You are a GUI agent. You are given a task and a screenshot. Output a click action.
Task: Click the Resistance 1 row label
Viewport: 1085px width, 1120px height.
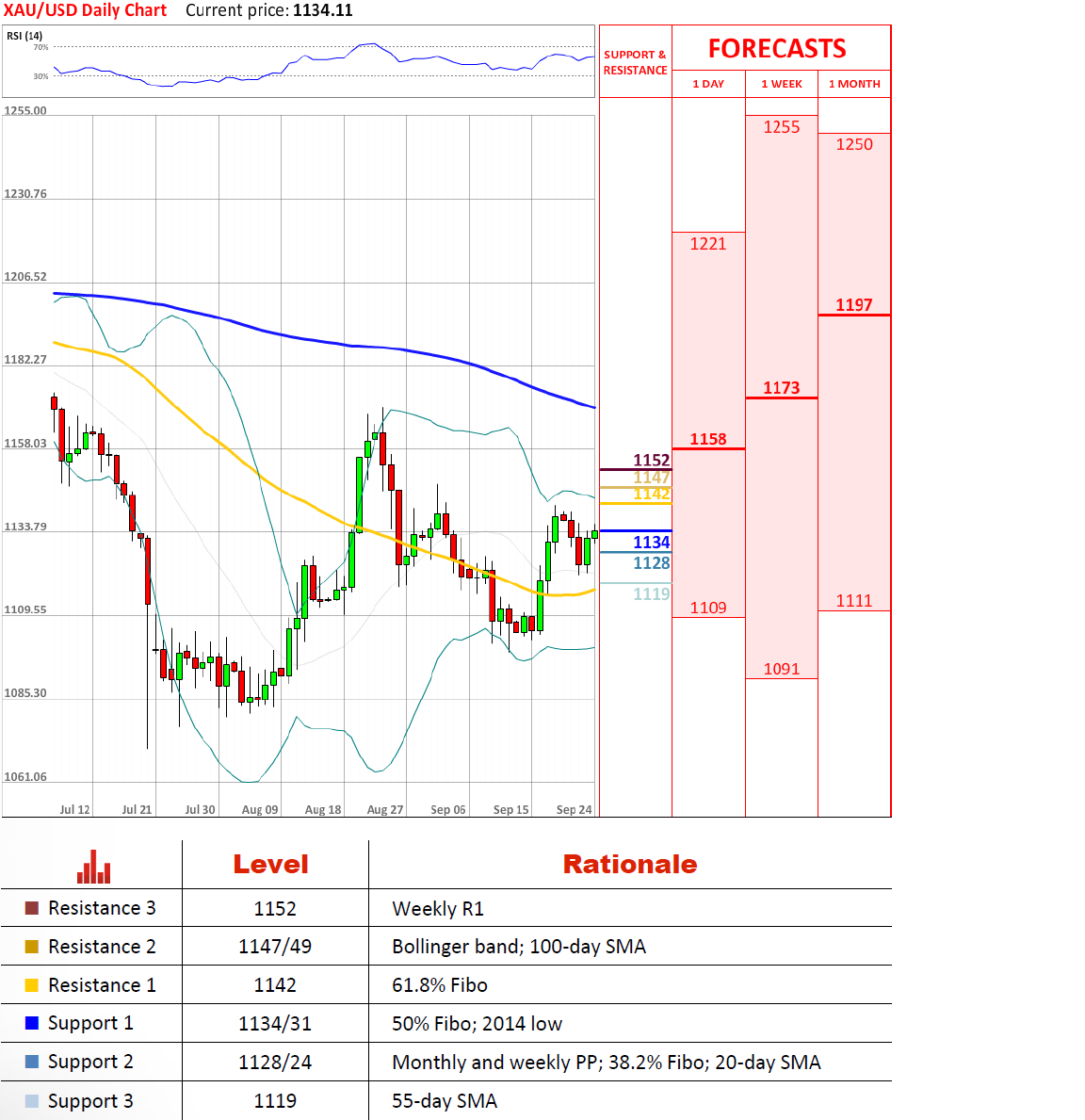[x=102, y=985]
